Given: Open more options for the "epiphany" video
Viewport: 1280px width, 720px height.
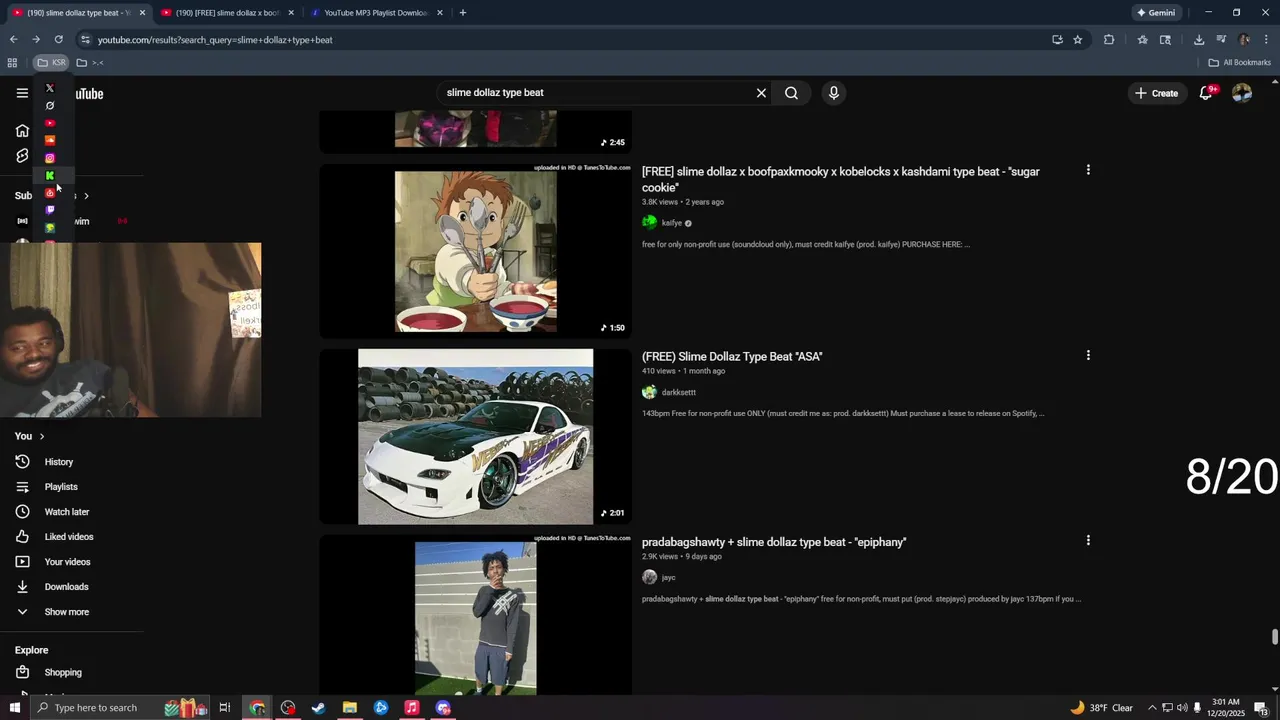Looking at the screenshot, I should pos(1088,540).
